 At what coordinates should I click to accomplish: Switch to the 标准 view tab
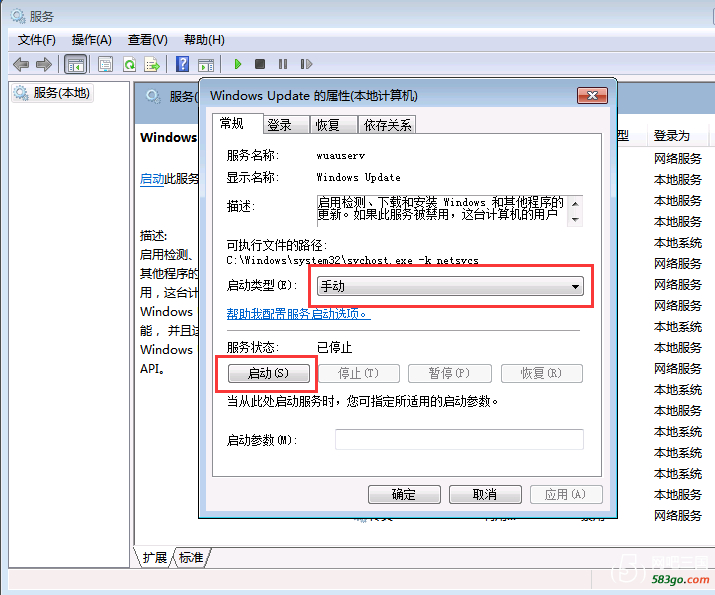191,558
